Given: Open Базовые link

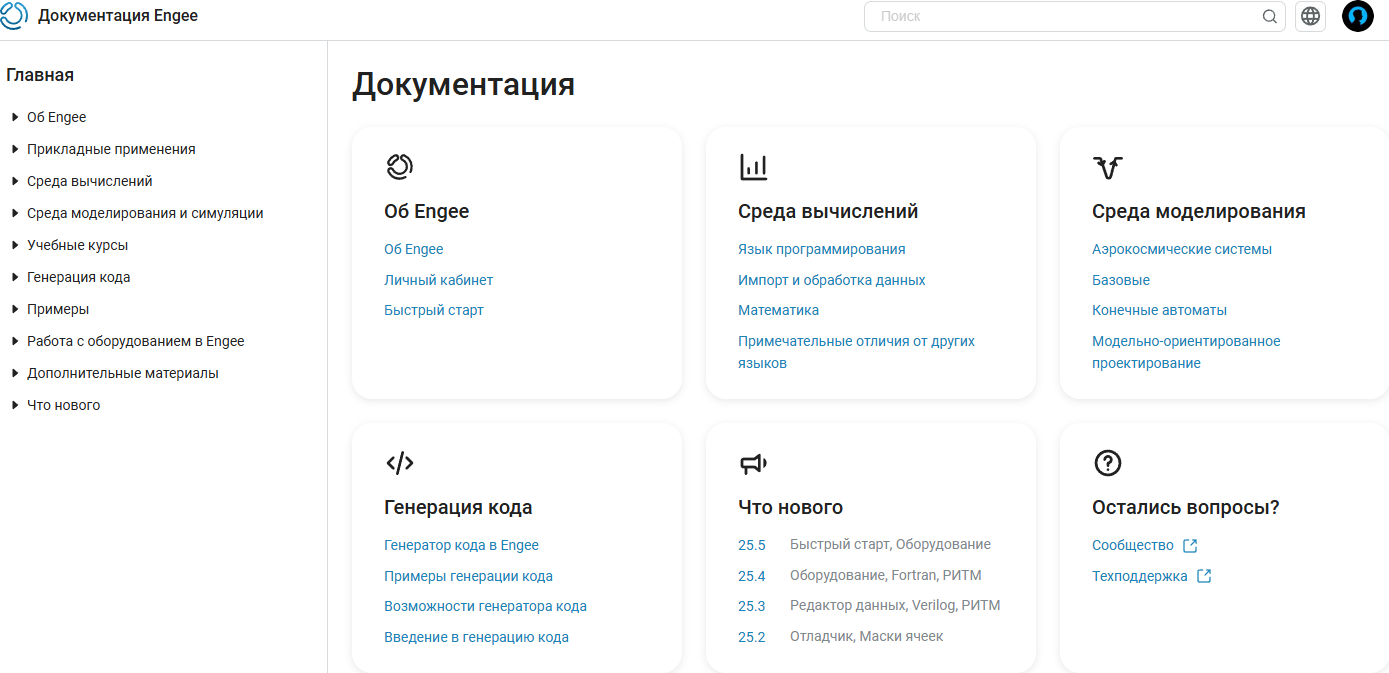Looking at the screenshot, I should (x=1121, y=280).
